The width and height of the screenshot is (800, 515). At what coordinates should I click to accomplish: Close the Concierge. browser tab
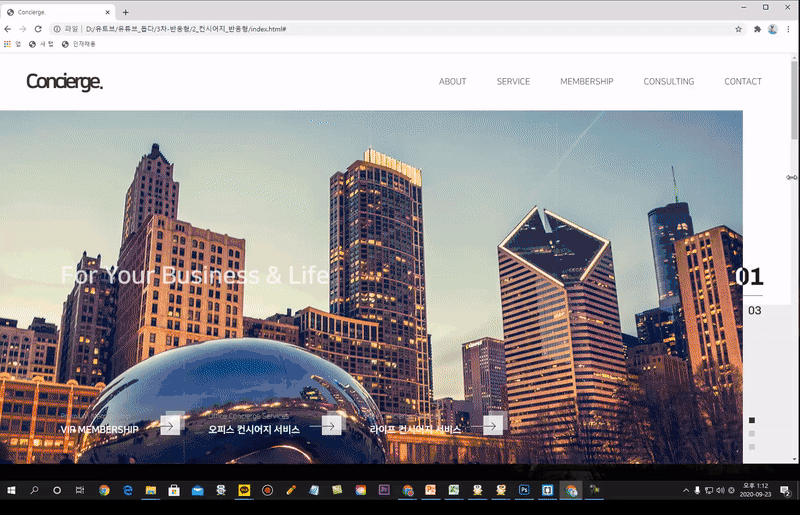point(108,12)
